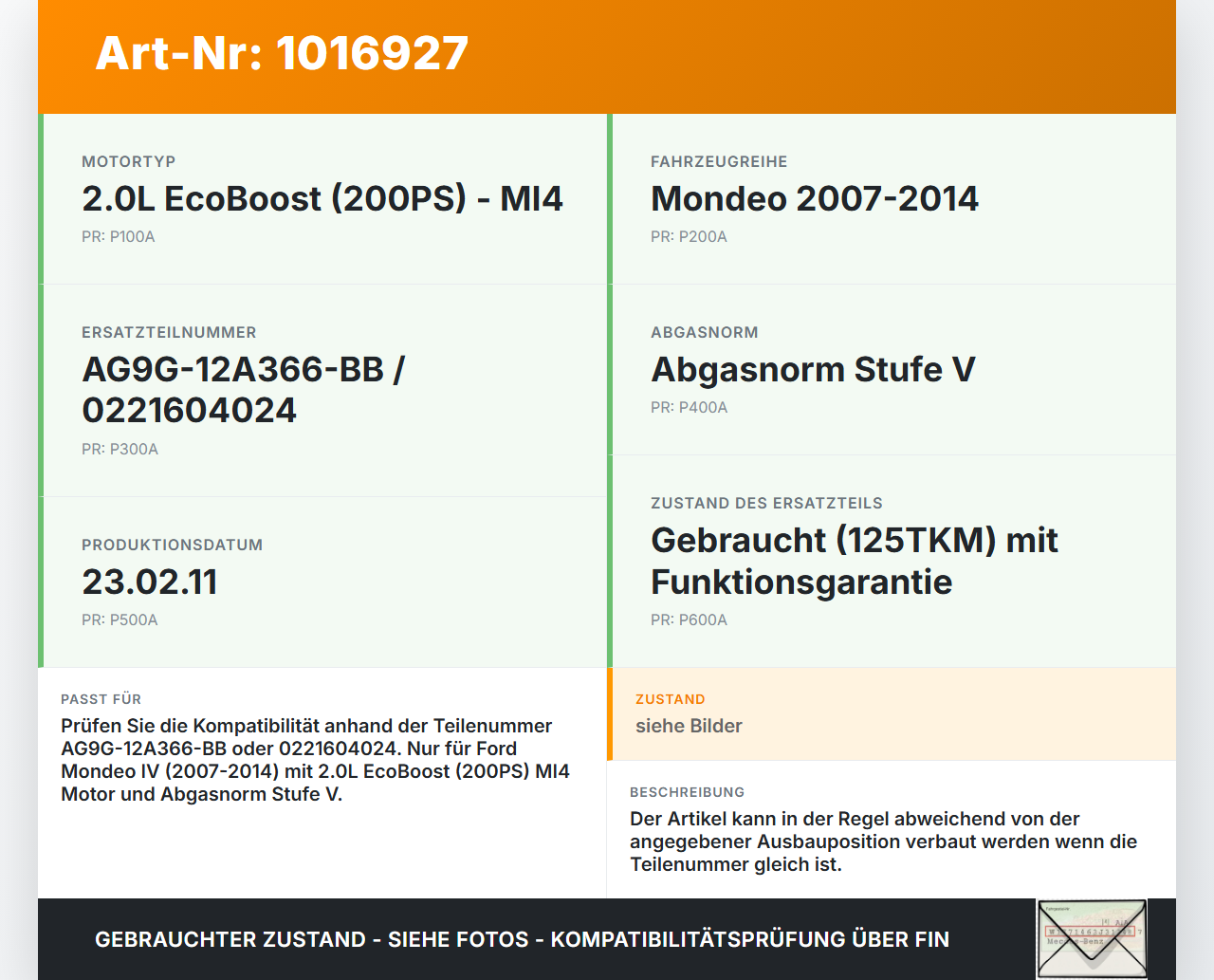1214x980 pixels.
Task: Select the Art-Nr 1016927 heading
Action: [282, 53]
